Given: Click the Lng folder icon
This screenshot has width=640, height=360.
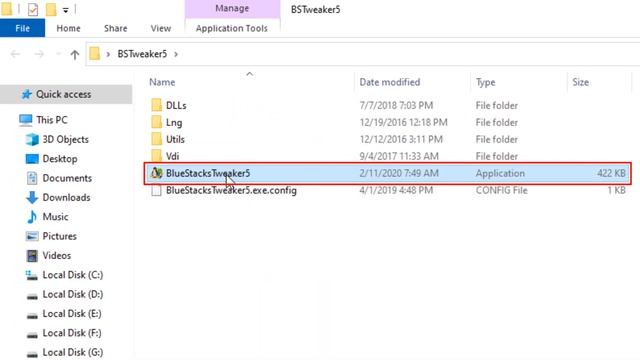Looking at the screenshot, I should pos(156,122).
